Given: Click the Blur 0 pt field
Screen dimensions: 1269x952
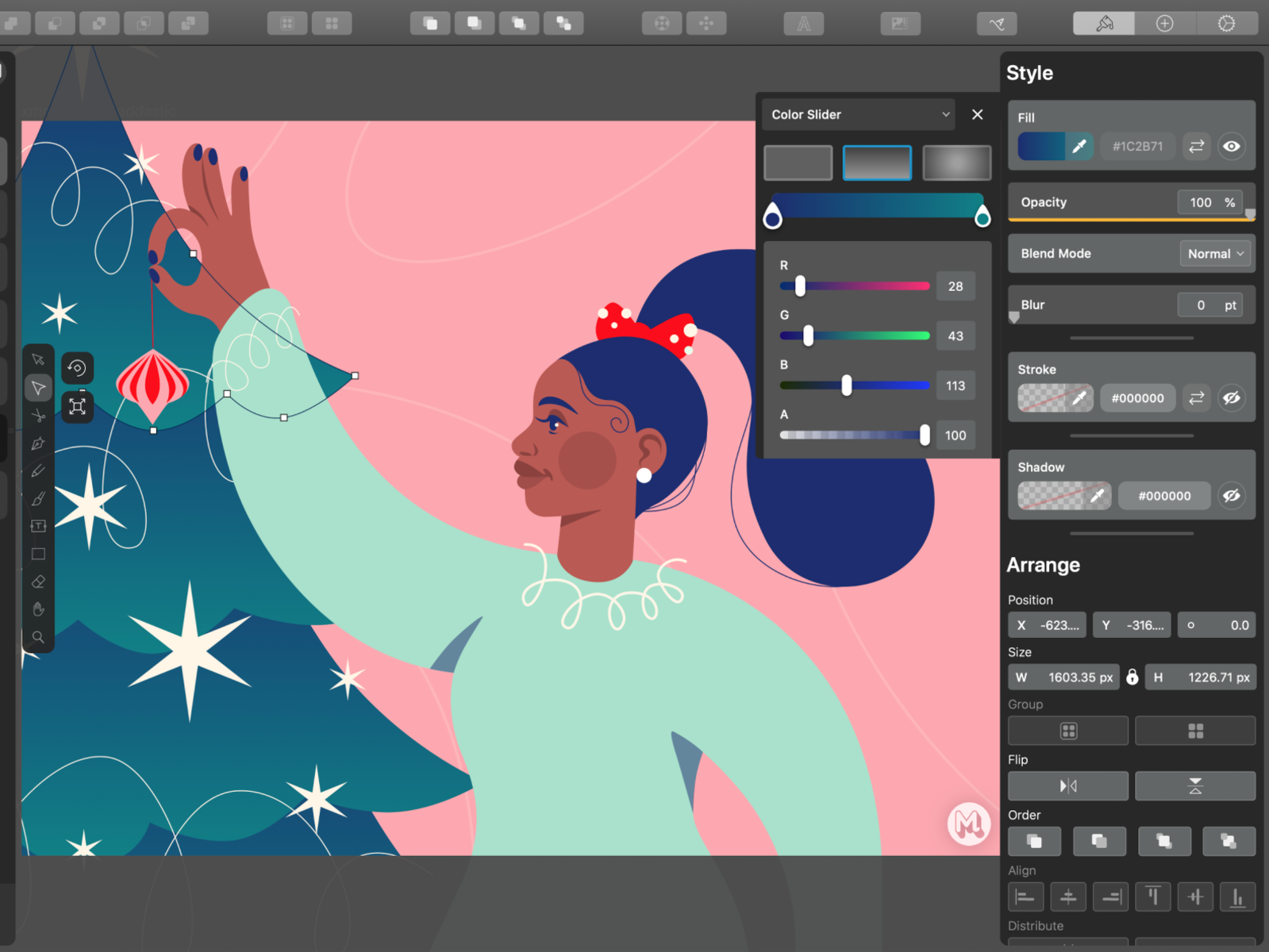Looking at the screenshot, I should tap(1209, 305).
